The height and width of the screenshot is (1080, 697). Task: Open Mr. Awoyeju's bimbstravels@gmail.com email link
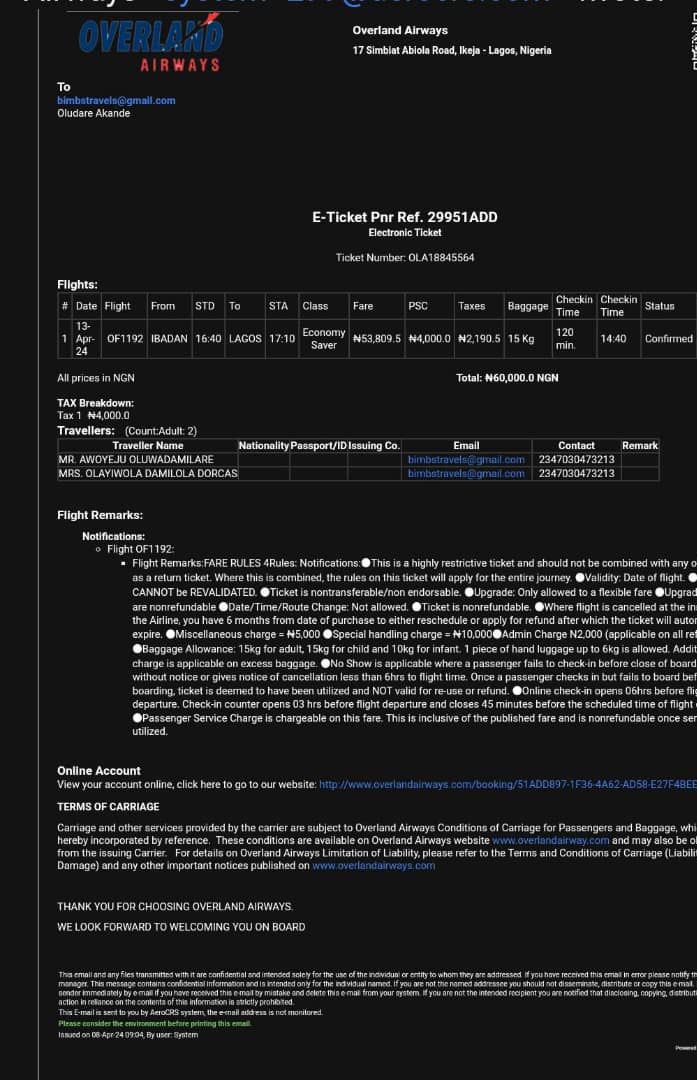[x=466, y=459]
